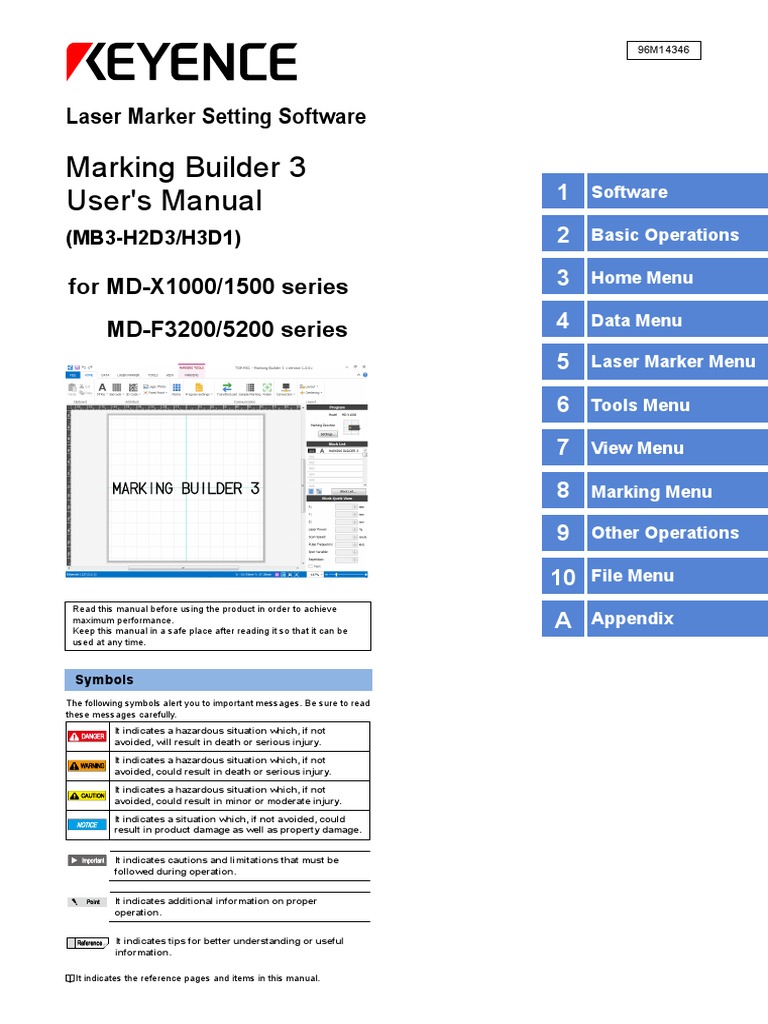Go to the Appendix tab
The width and height of the screenshot is (768, 1024).
coord(654,618)
